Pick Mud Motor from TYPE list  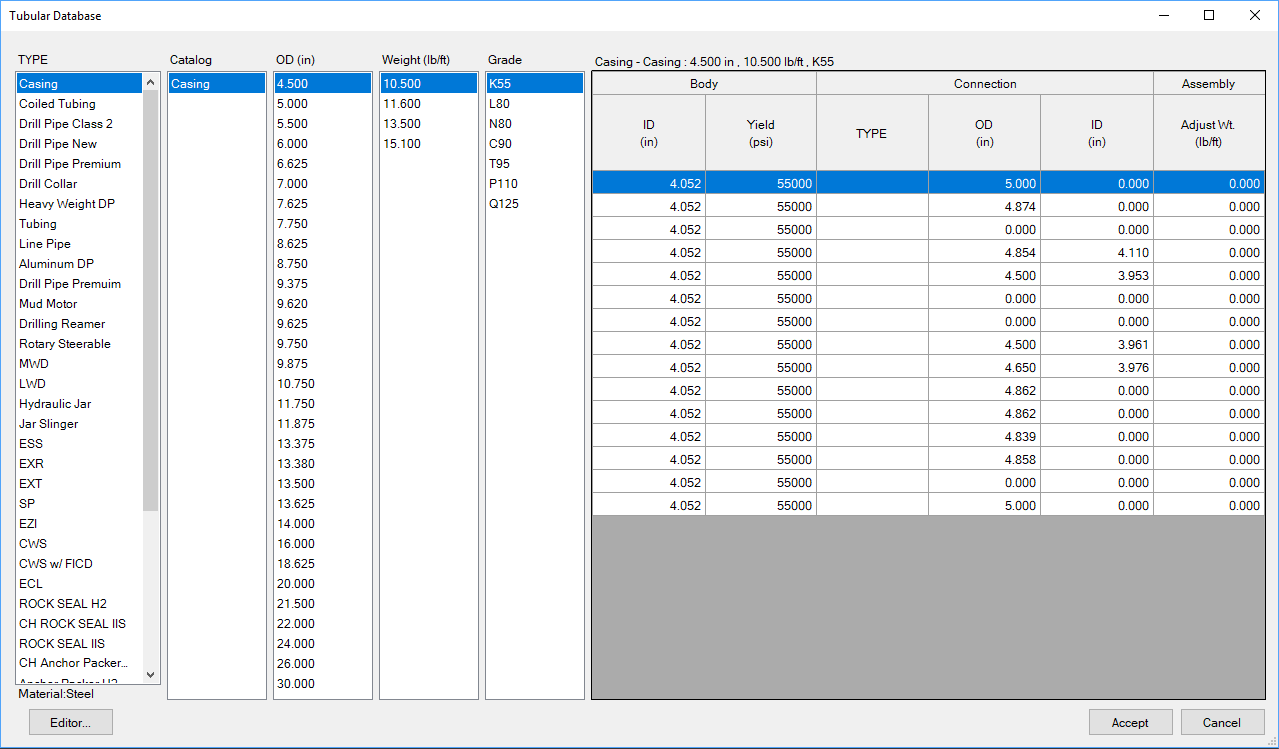(48, 304)
